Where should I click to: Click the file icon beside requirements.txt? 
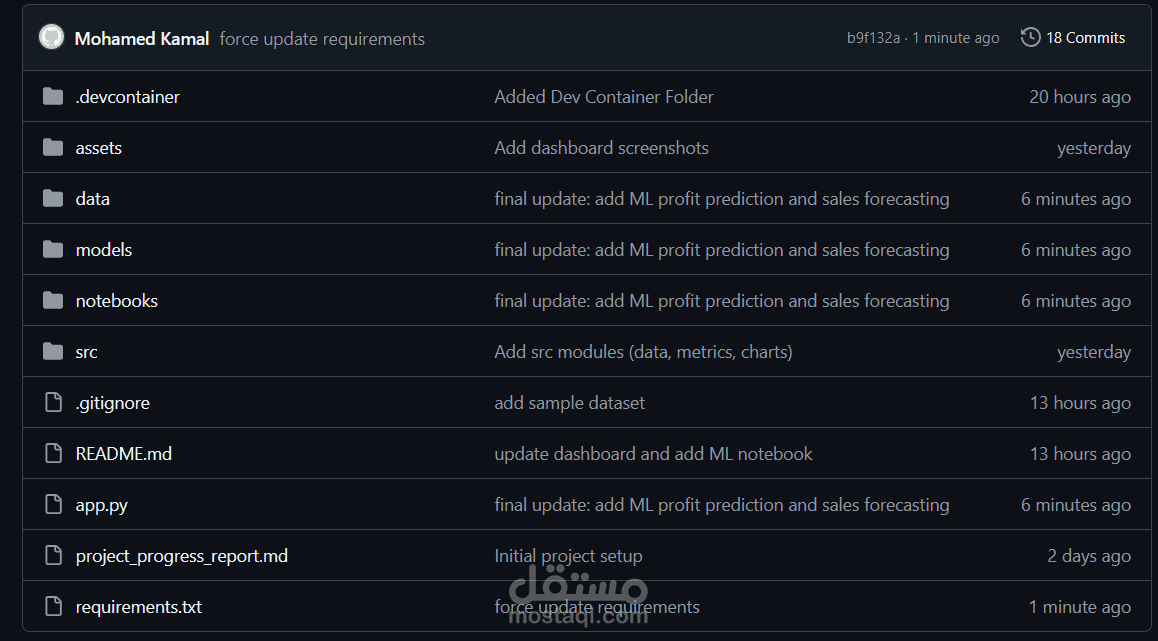tap(53, 607)
